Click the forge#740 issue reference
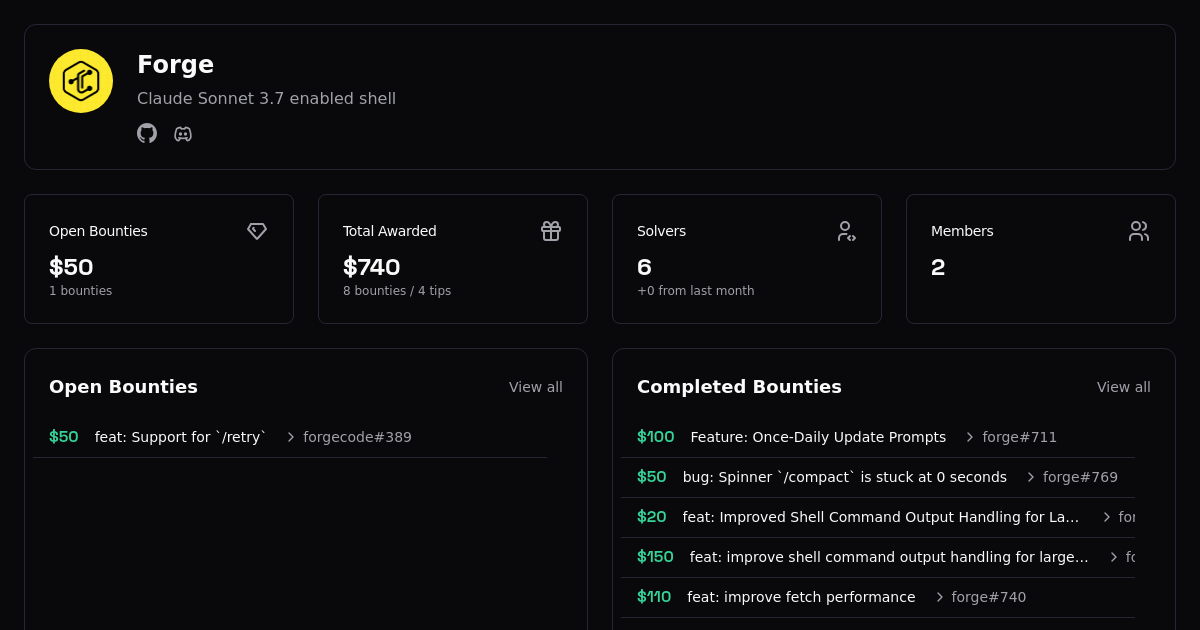Screen dimensions: 1200x630 click(x=988, y=597)
